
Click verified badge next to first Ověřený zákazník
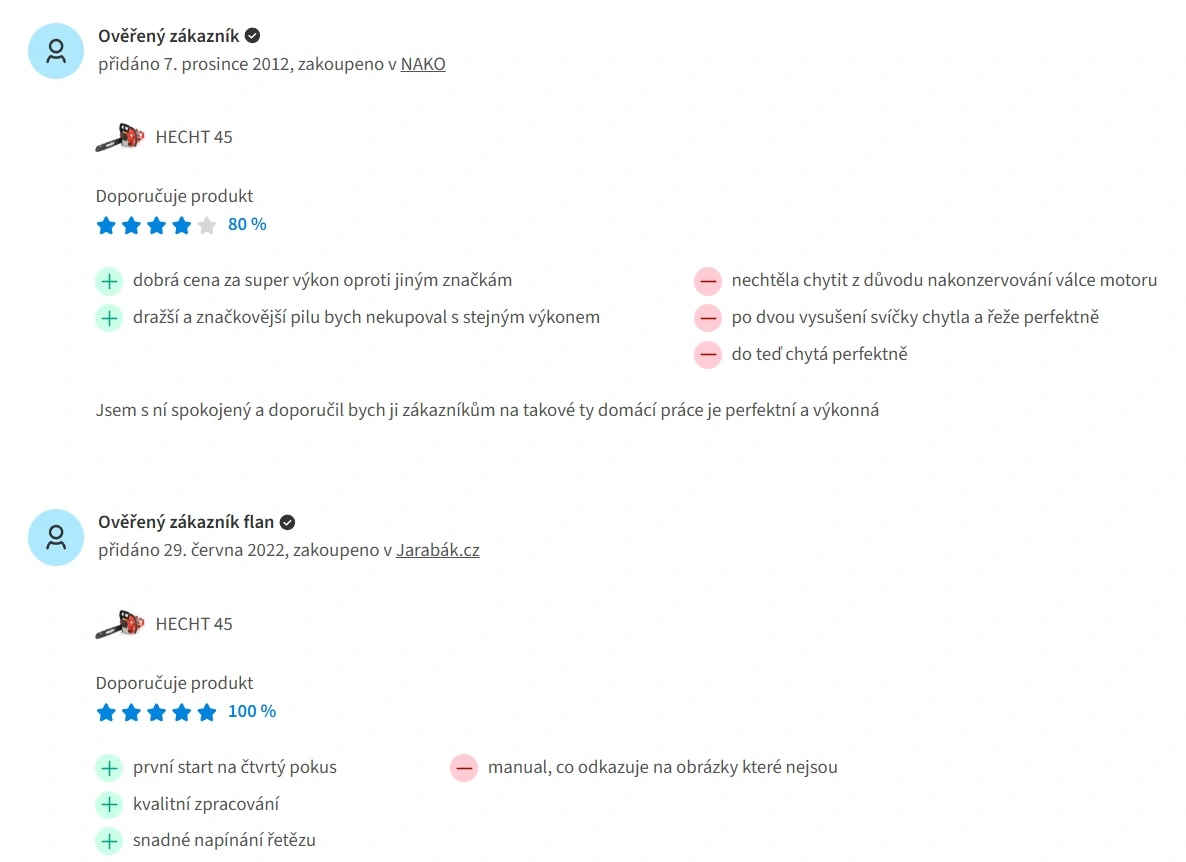point(253,36)
